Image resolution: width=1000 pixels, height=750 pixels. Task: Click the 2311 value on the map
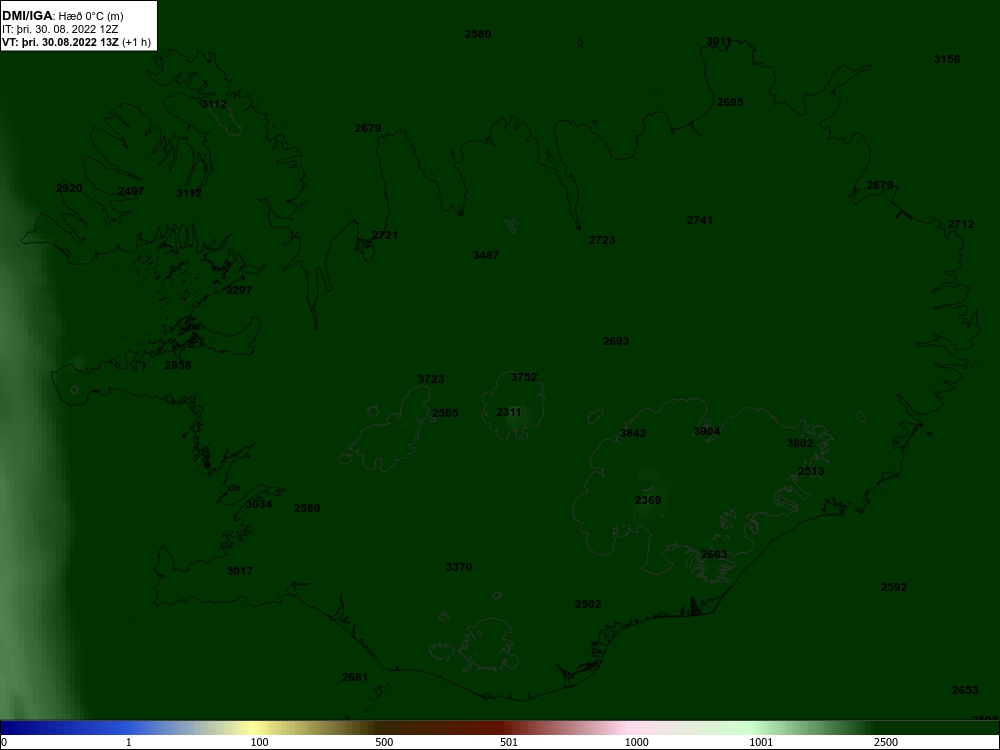tap(509, 413)
